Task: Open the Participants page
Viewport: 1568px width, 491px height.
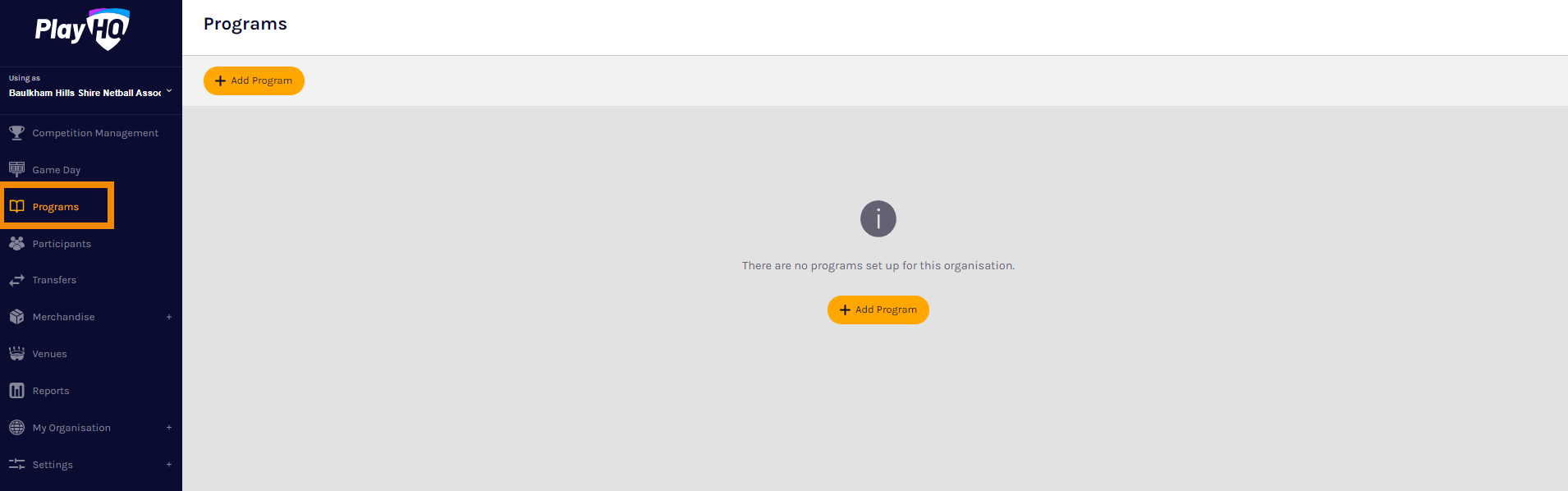Action: (62, 244)
